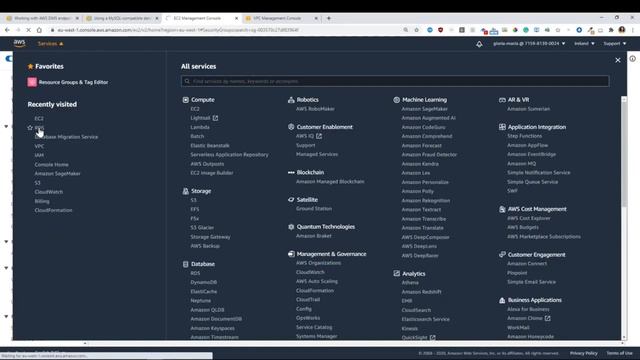The image size is (640, 360).
Task: Open the Services dropdown menu
Action: pyautogui.click(x=50, y=44)
